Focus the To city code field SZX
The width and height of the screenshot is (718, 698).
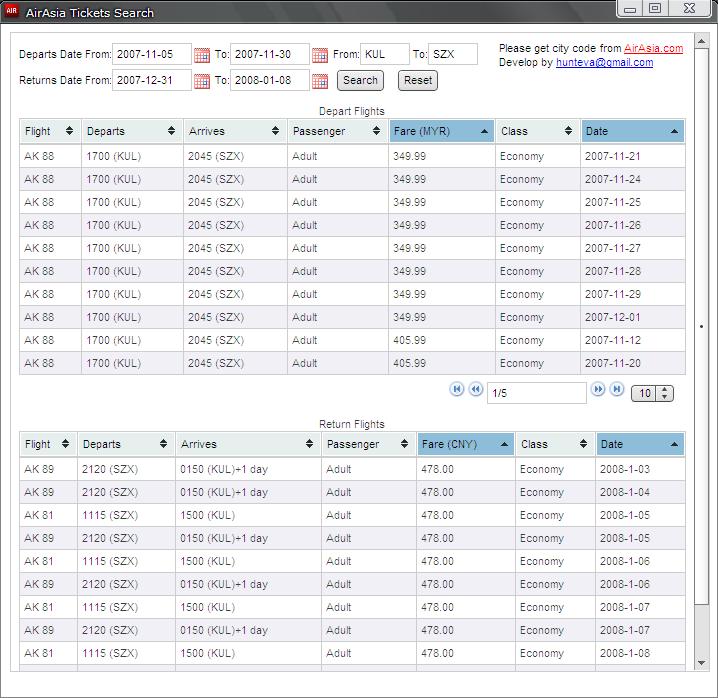click(x=453, y=55)
